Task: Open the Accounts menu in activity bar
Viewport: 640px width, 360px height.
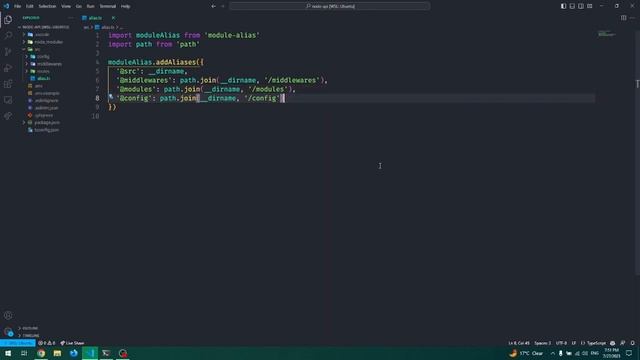Action: 8,315
